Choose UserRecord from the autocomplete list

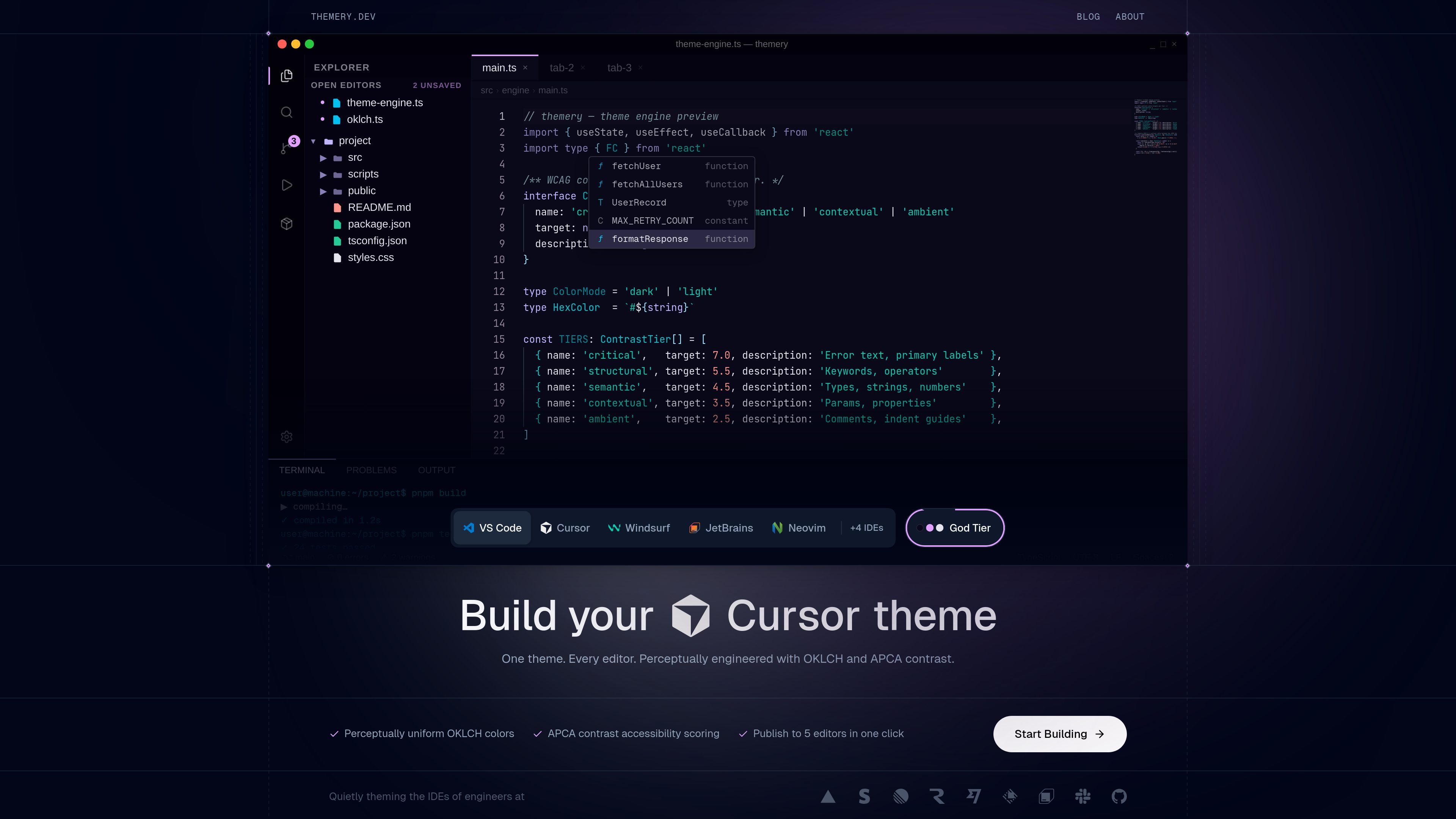[x=672, y=202]
